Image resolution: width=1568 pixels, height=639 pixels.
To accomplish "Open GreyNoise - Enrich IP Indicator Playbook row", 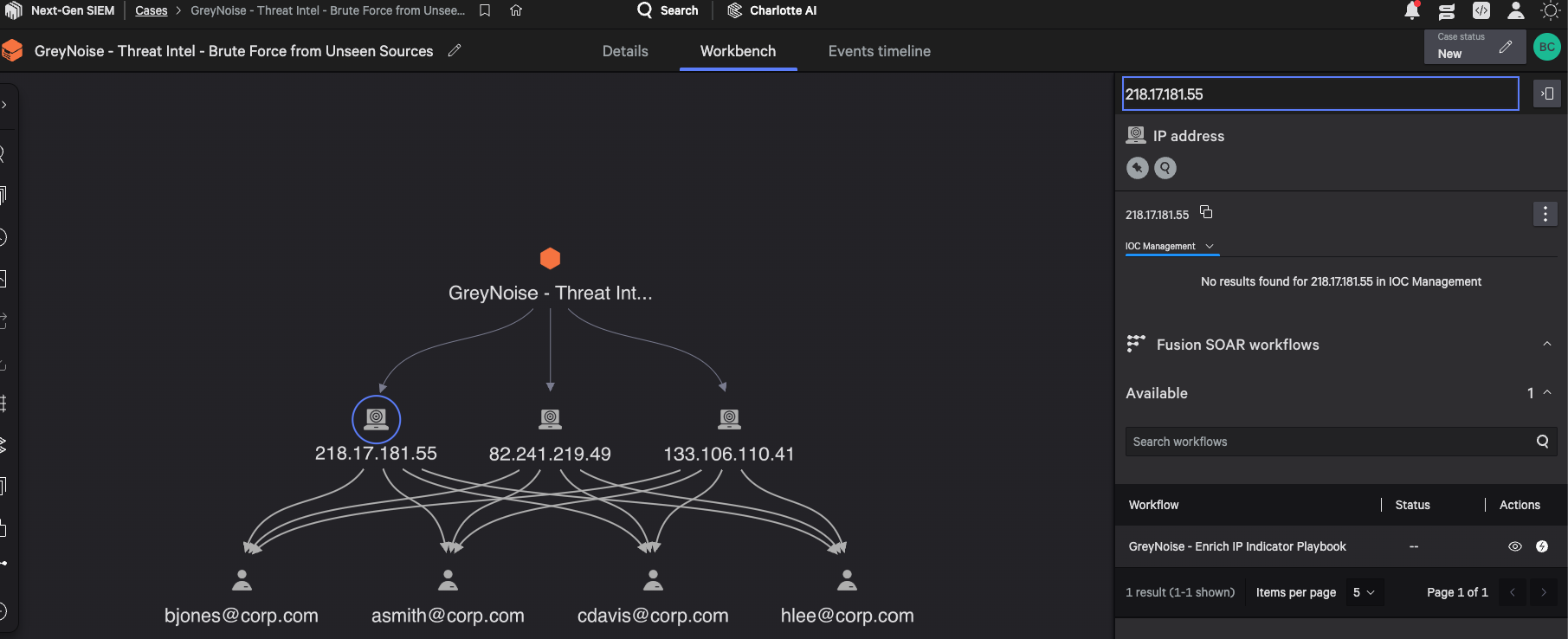I will [1341, 546].
